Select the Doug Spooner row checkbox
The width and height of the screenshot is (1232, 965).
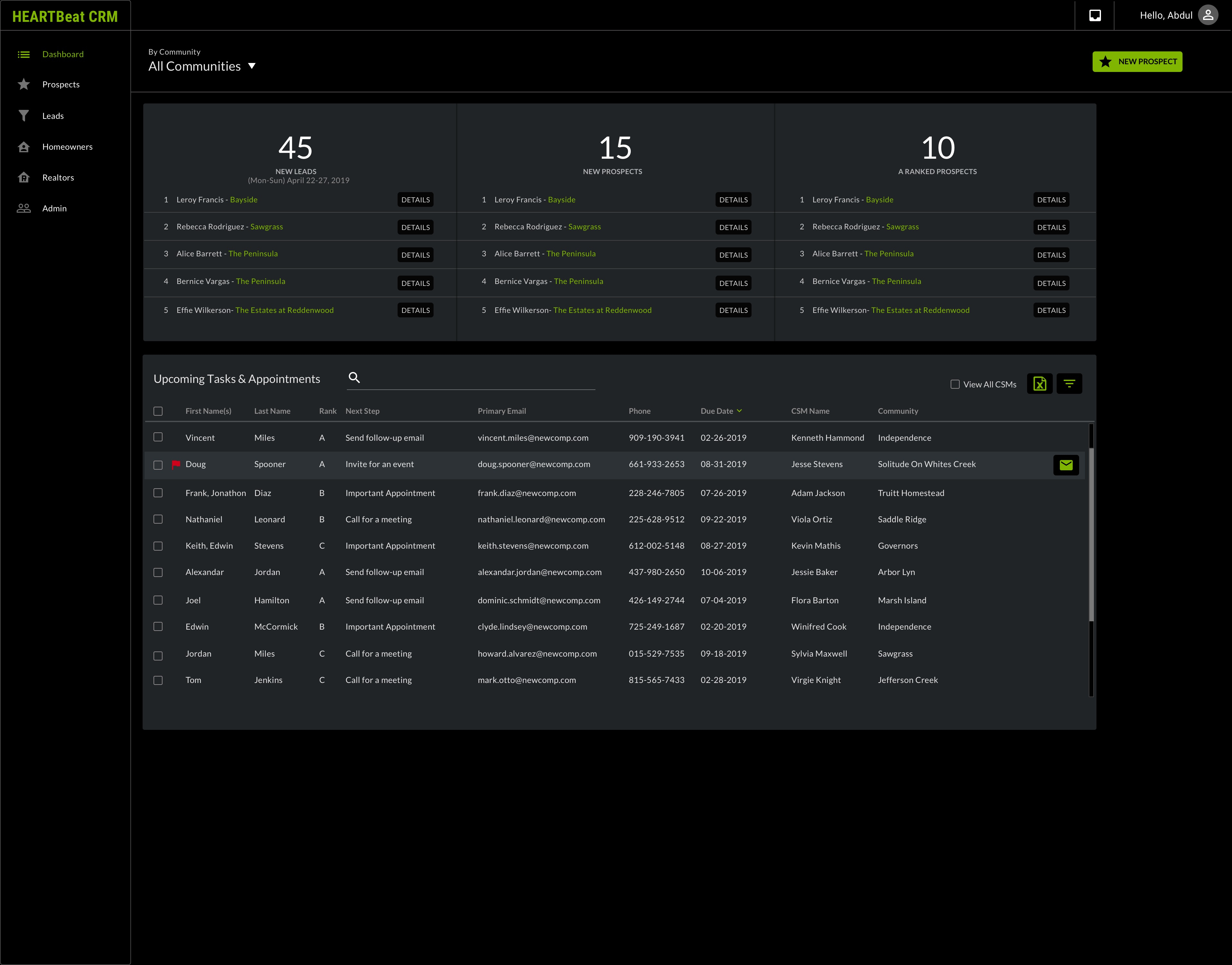[x=158, y=465]
